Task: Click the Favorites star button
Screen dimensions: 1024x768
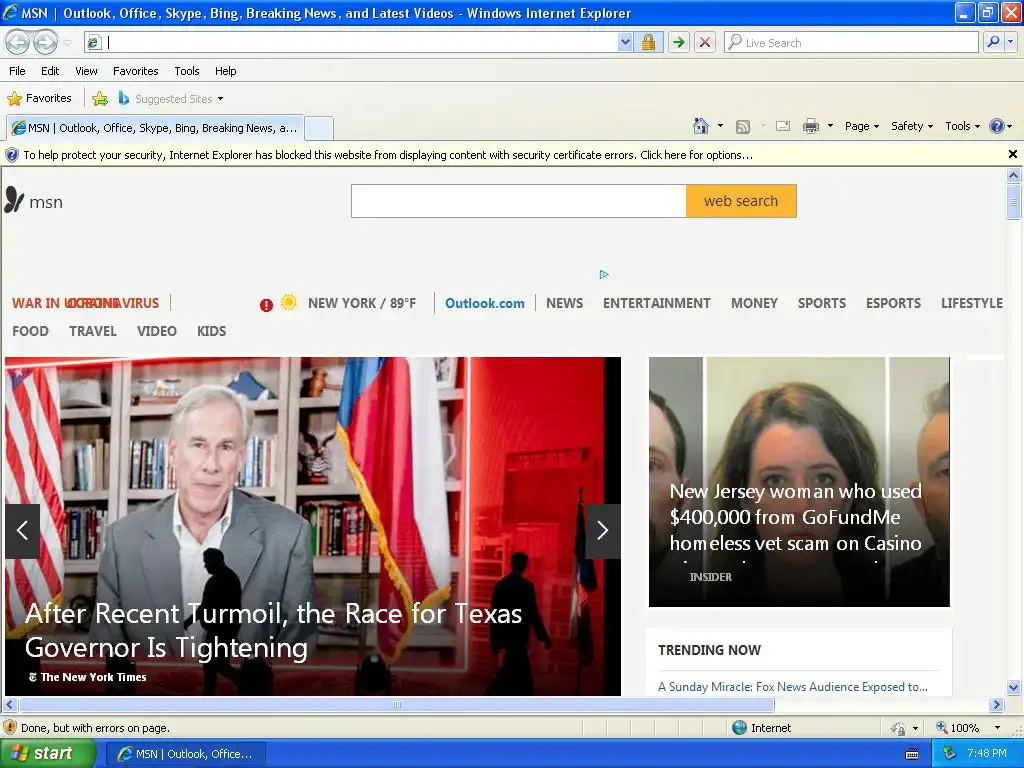Action: coord(39,99)
